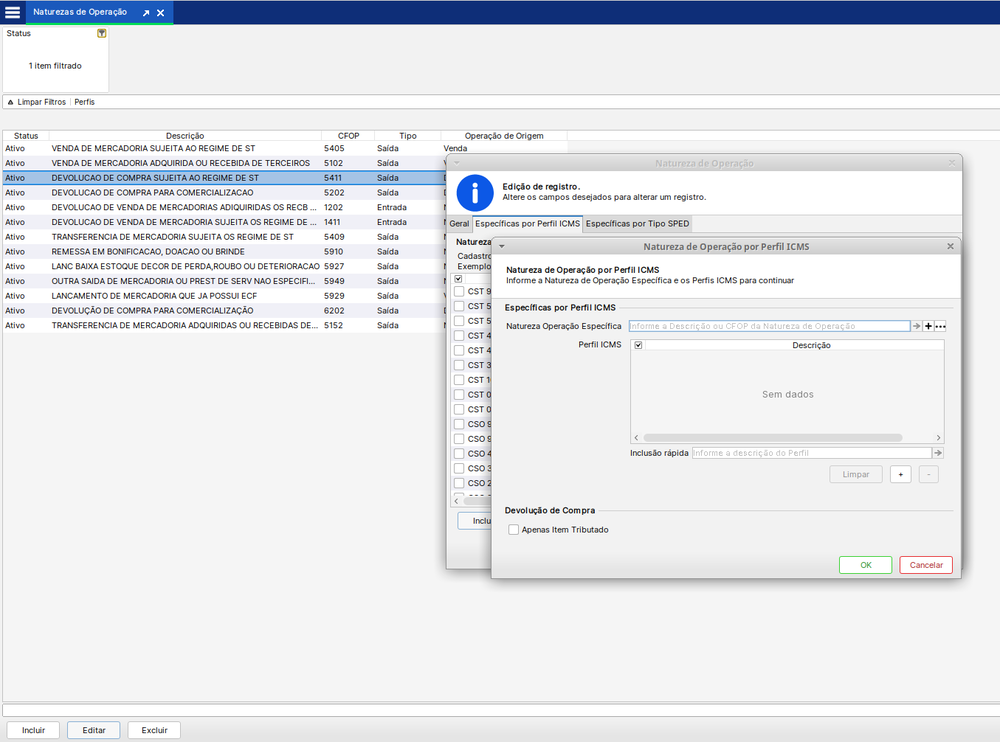Click the arrow icon beside Natureza Operação Específica

[916, 326]
